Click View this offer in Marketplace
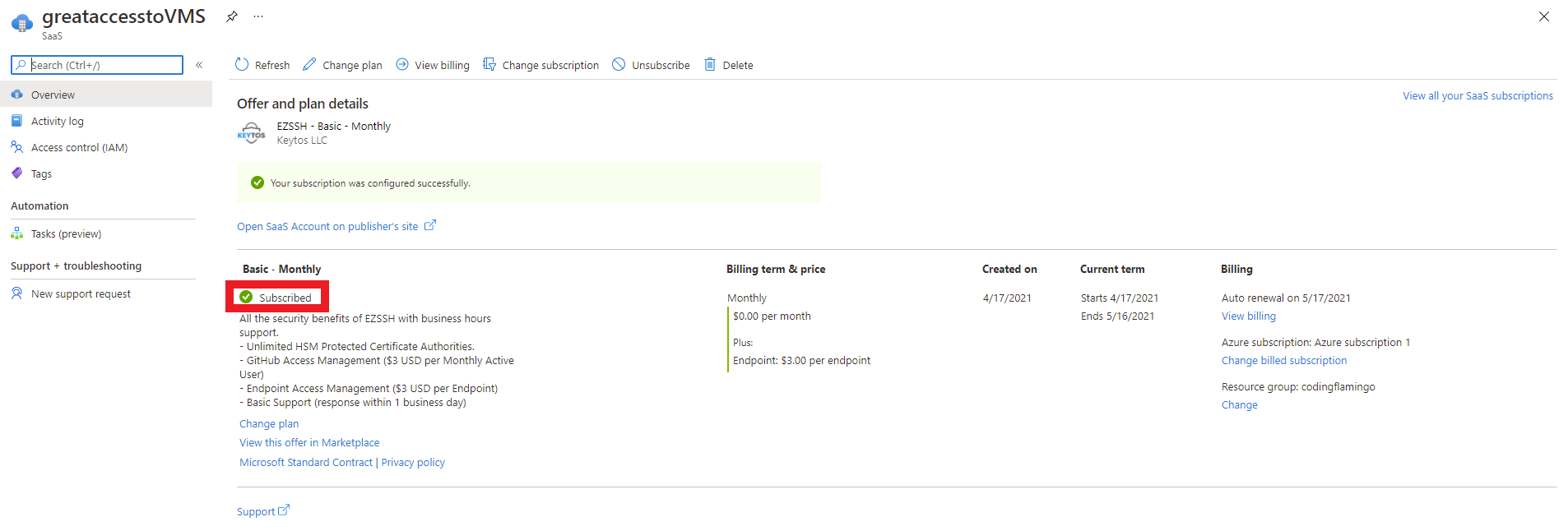Screen dimensions: 1568x531 (309, 442)
